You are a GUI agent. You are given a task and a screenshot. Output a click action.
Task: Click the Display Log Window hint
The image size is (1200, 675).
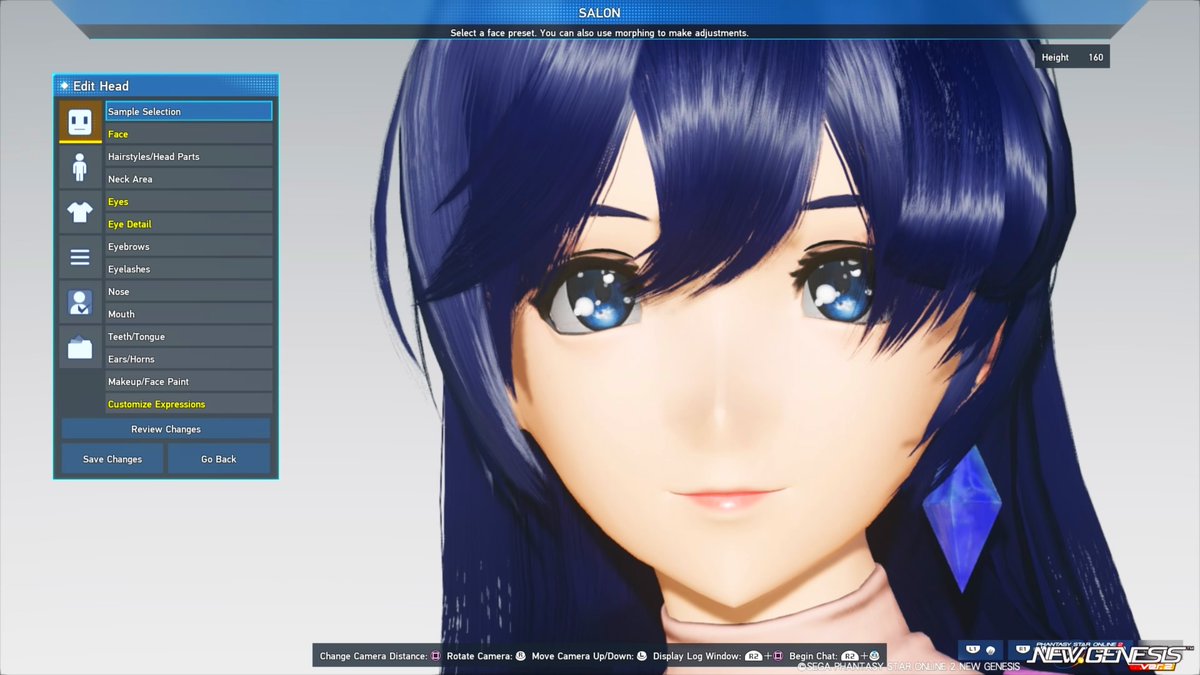pyautogui.click(x=718, y=656)
